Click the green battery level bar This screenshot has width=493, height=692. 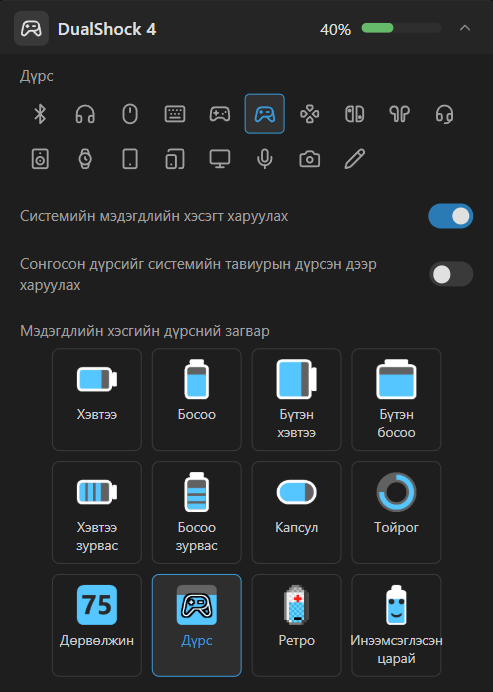[x=377, y=28]
